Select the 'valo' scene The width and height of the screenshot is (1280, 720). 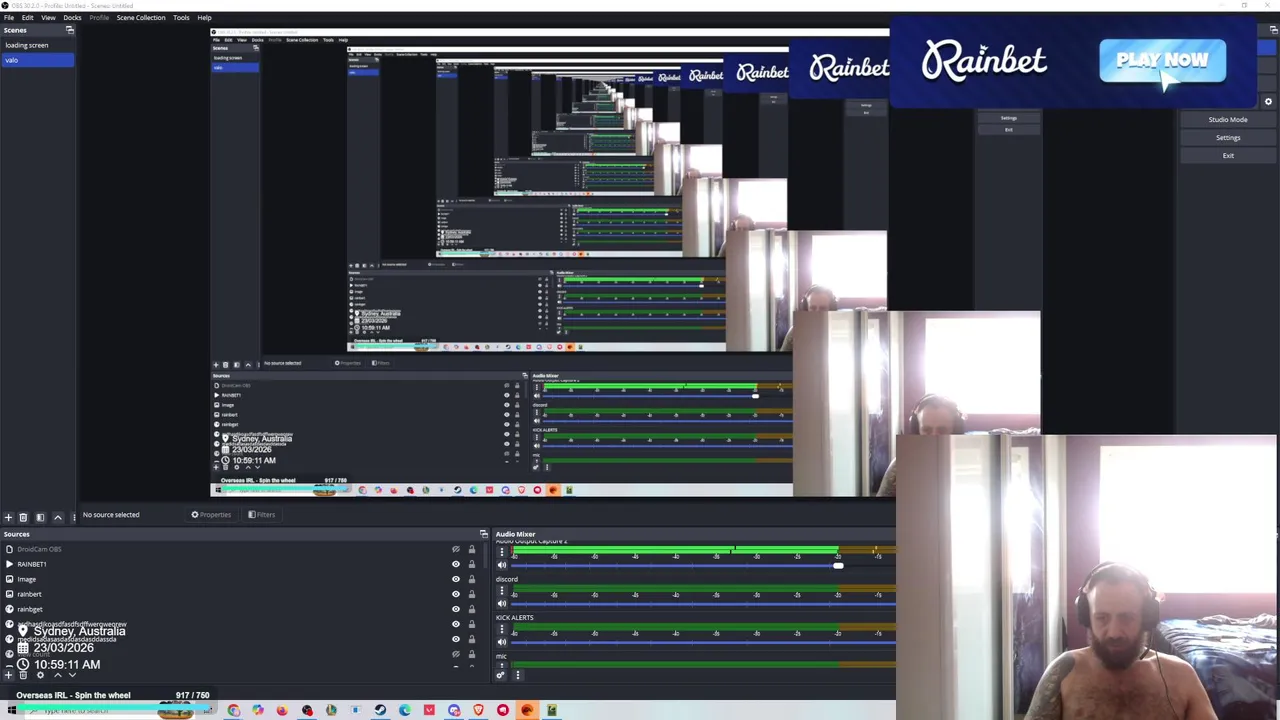click(x=37, y=60)
